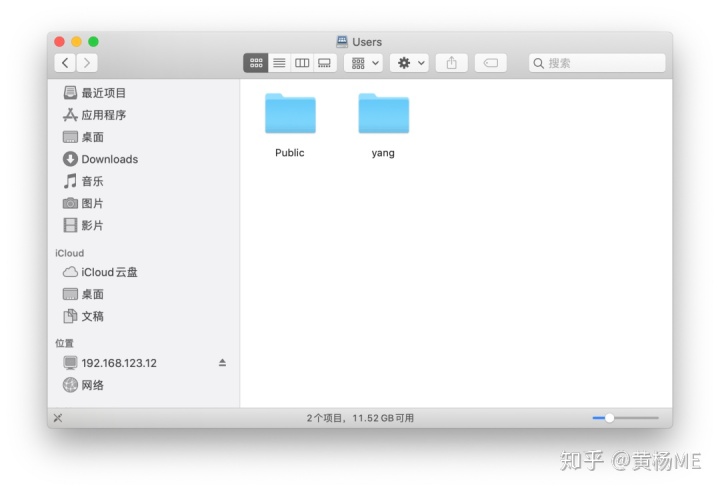Image resolution: width=720 pixels, height=491 pixels.
Task: Click the iCloud section header
Action: [x=70, y=253]
